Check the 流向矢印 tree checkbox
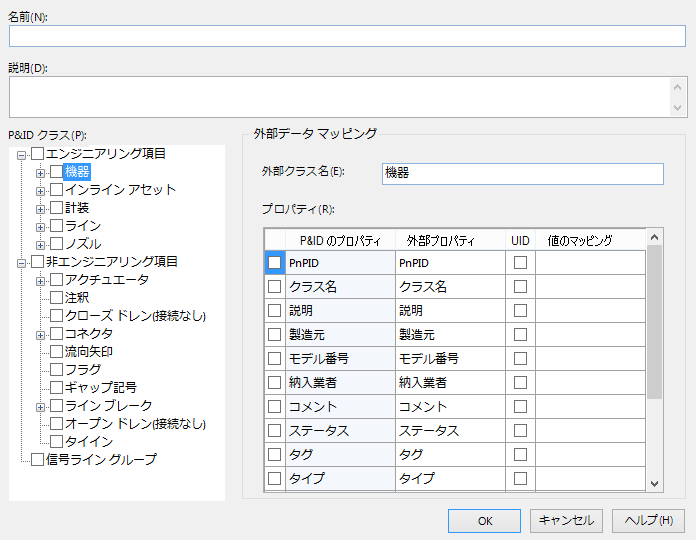696x540 pixels. (56, 352)
